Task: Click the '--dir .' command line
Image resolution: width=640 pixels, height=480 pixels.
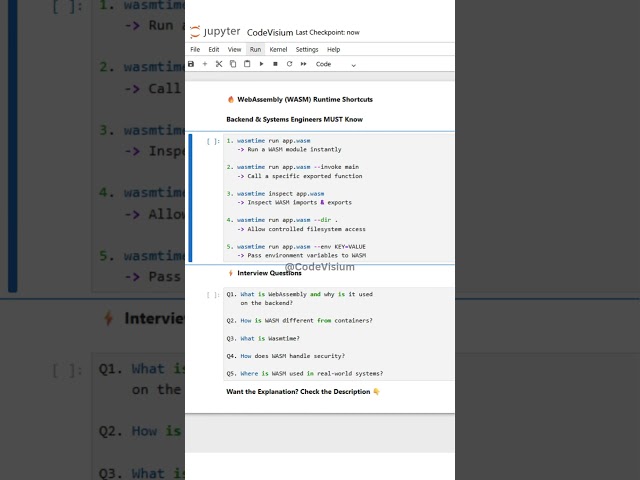Action: 282,220
